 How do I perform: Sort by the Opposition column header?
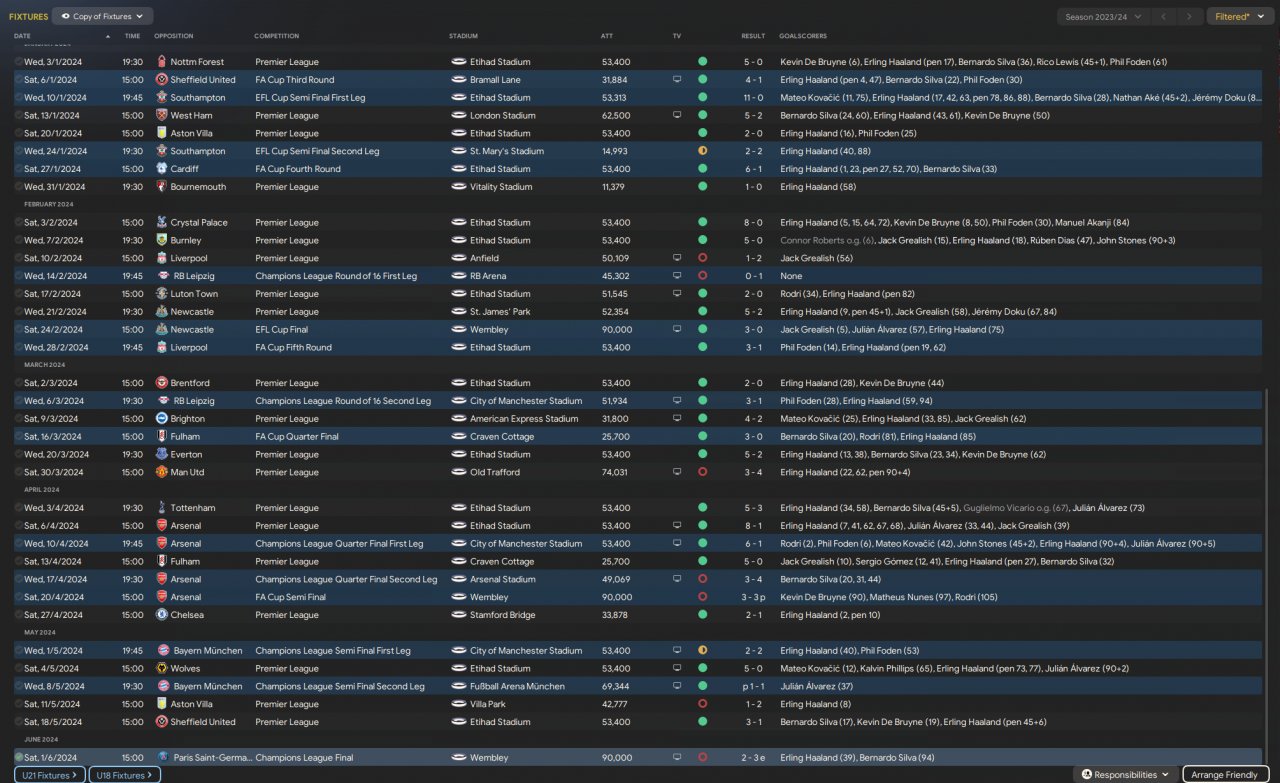174,36
